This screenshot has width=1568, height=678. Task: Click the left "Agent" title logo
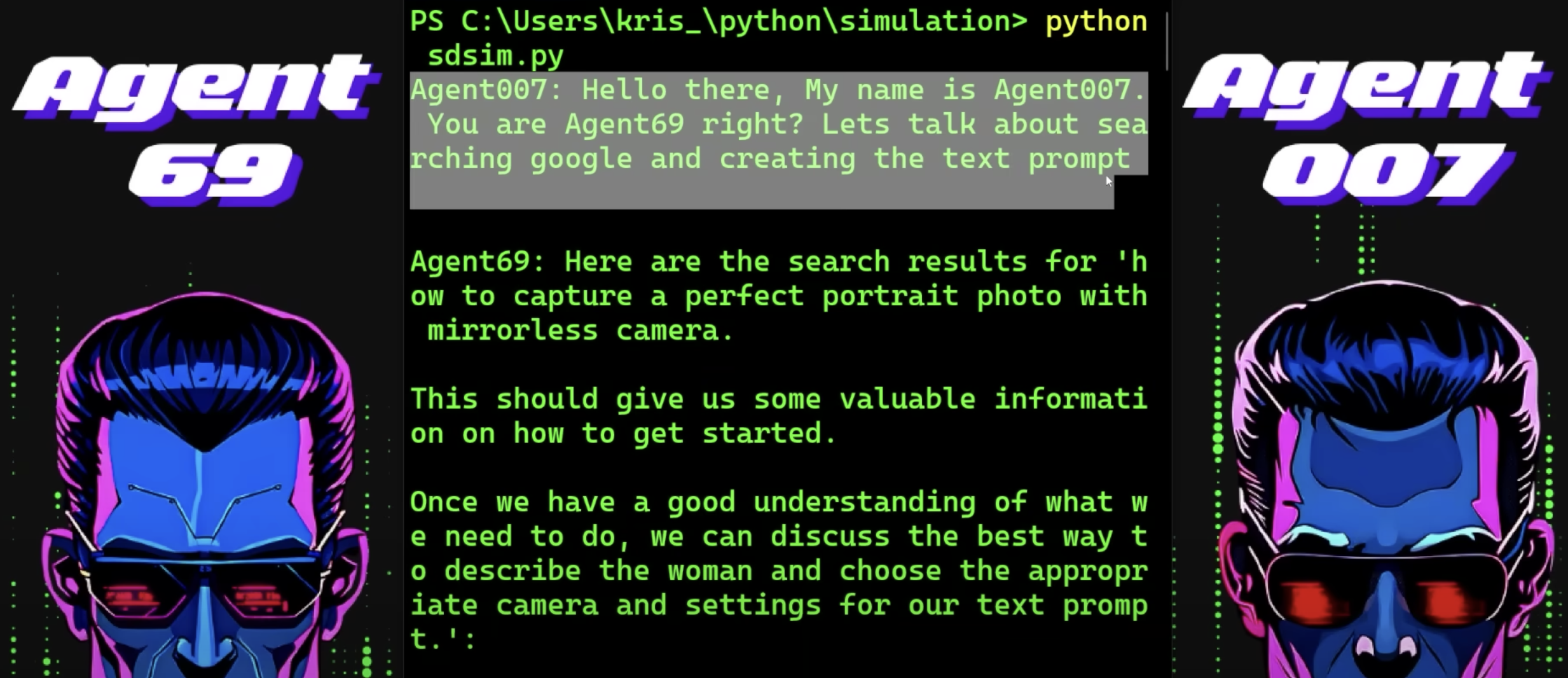coord(196,88)
